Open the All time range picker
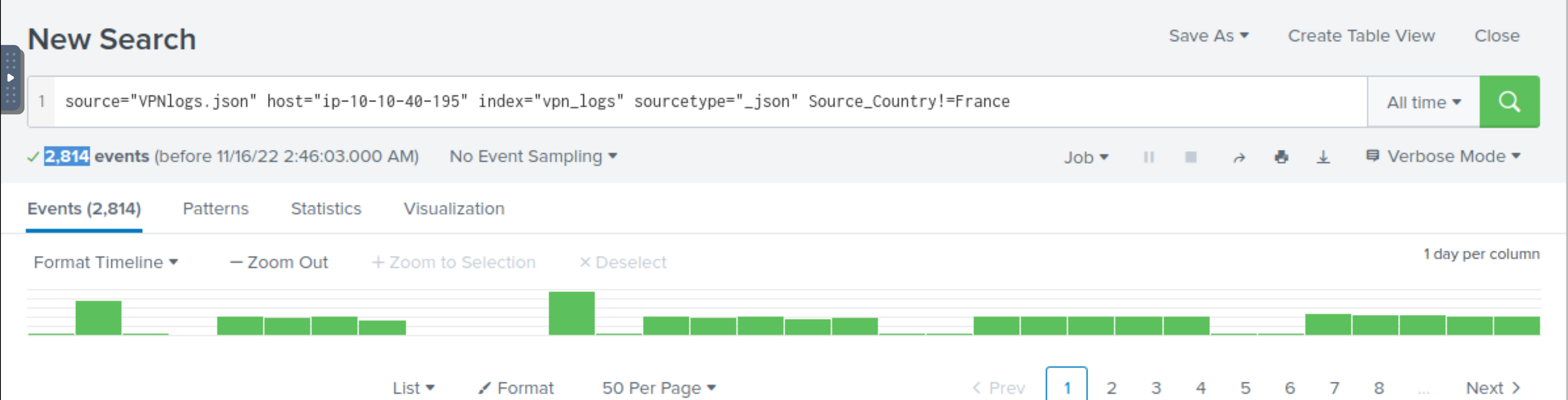The image size is (1568, 400). (1423, 102)
